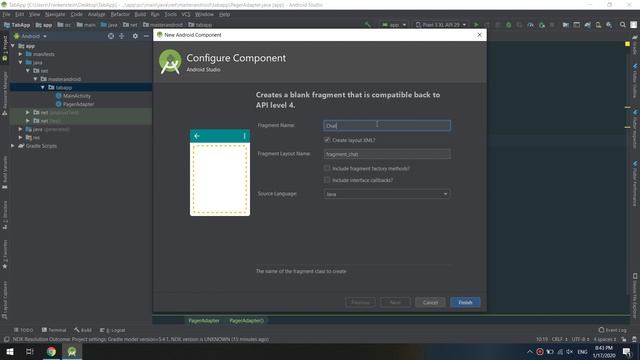This screenshot has width=640, height=360.
Task: Open Chrome from the Windows taskbar
Action: point(51,351)
